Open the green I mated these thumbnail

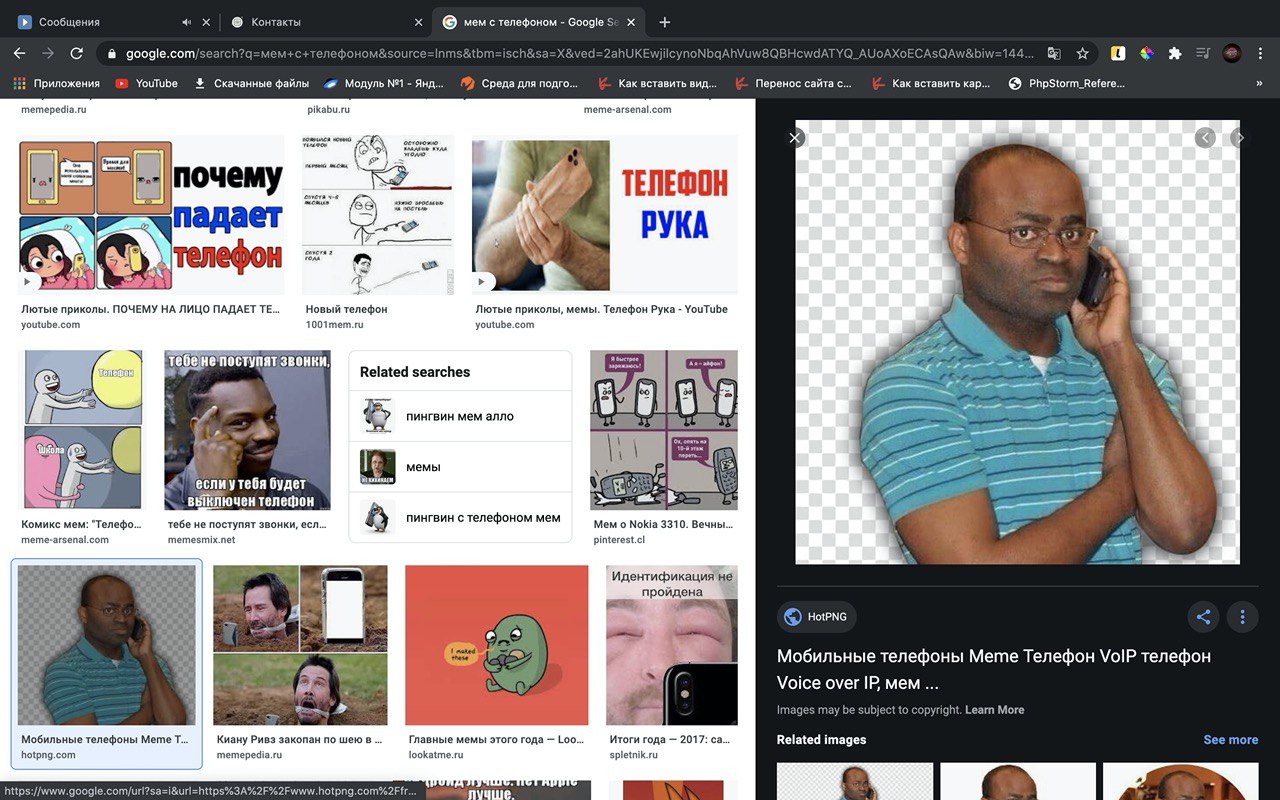coord(497,645)
